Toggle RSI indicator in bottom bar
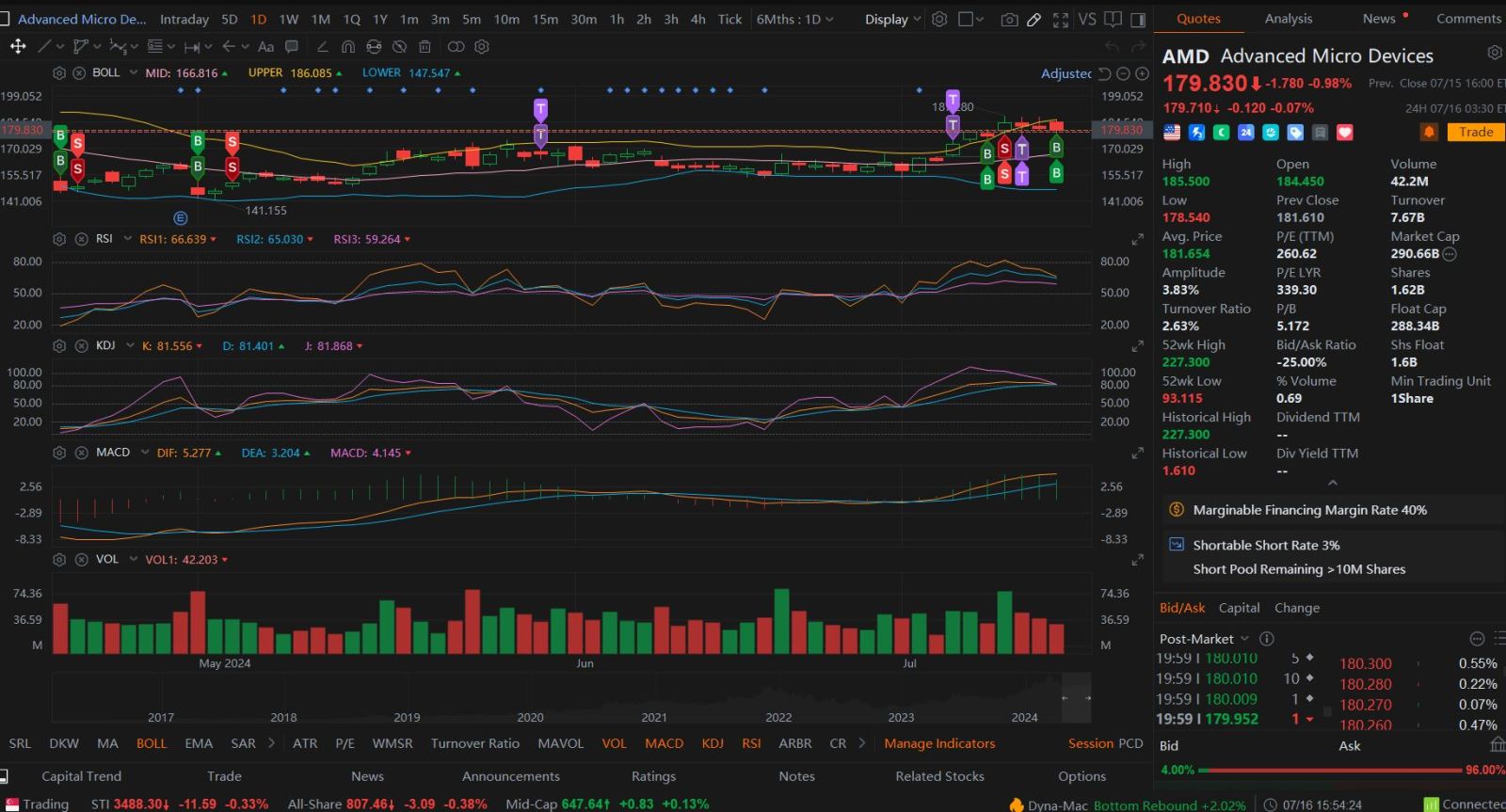The image size is (1506, 812). 751,743
